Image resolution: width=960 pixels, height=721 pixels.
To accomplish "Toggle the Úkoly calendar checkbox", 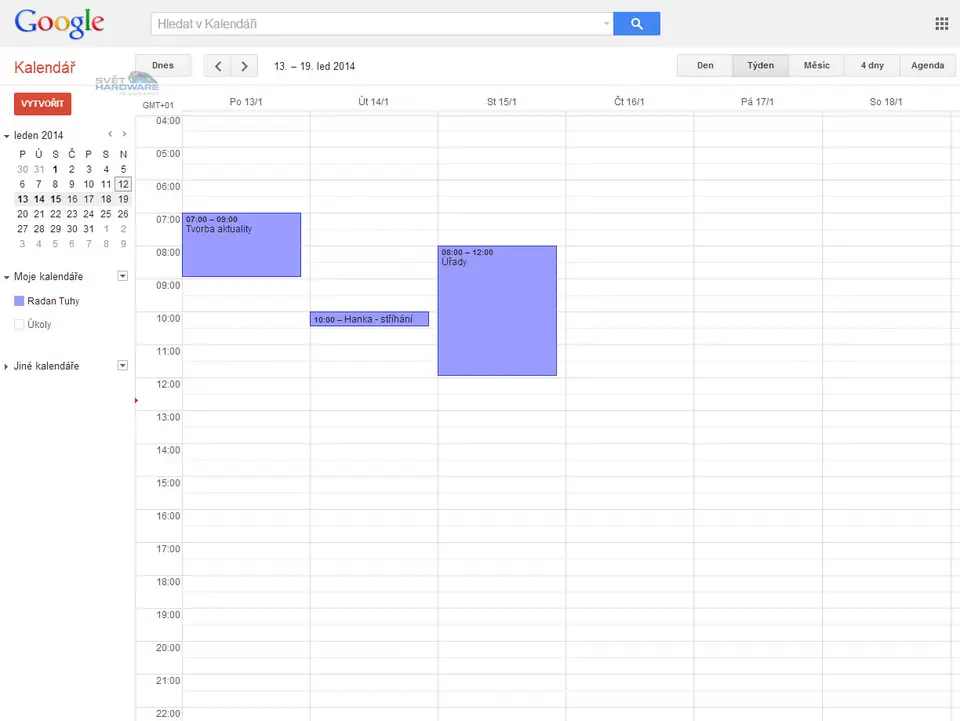I will tap(19, 324).
